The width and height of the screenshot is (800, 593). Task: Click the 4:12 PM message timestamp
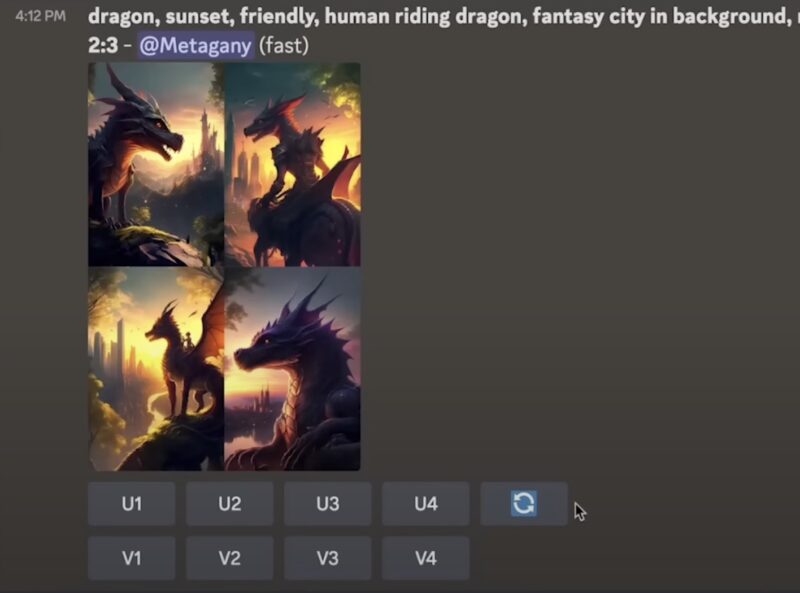(41, 16)
